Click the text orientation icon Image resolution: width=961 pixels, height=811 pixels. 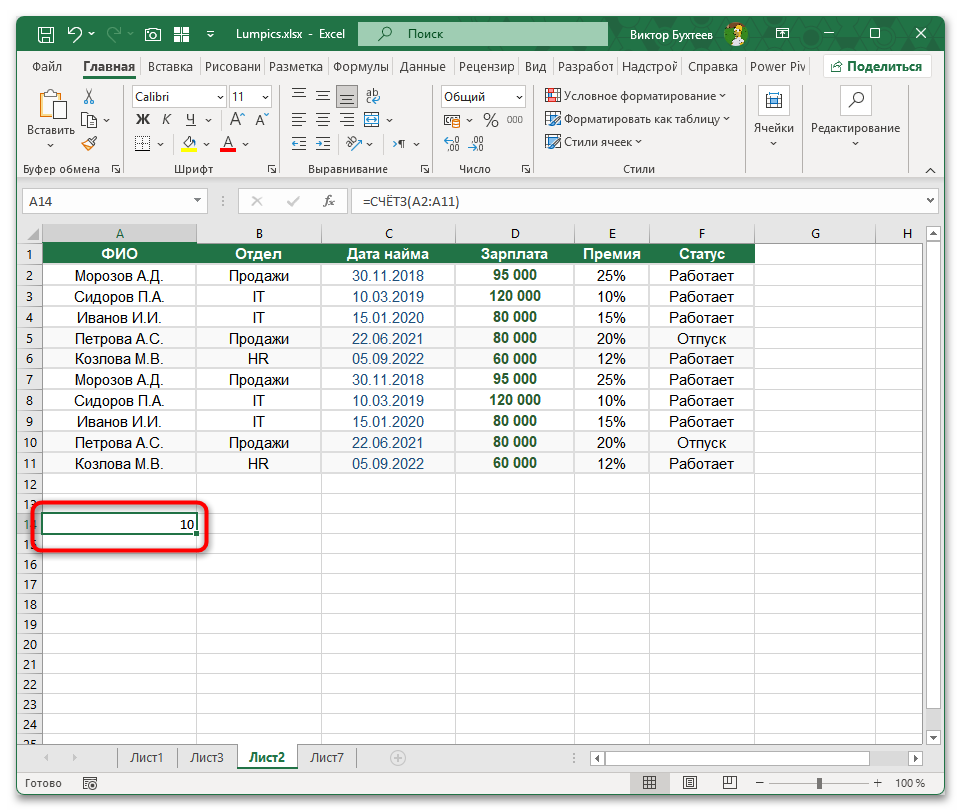coord(354,143)
